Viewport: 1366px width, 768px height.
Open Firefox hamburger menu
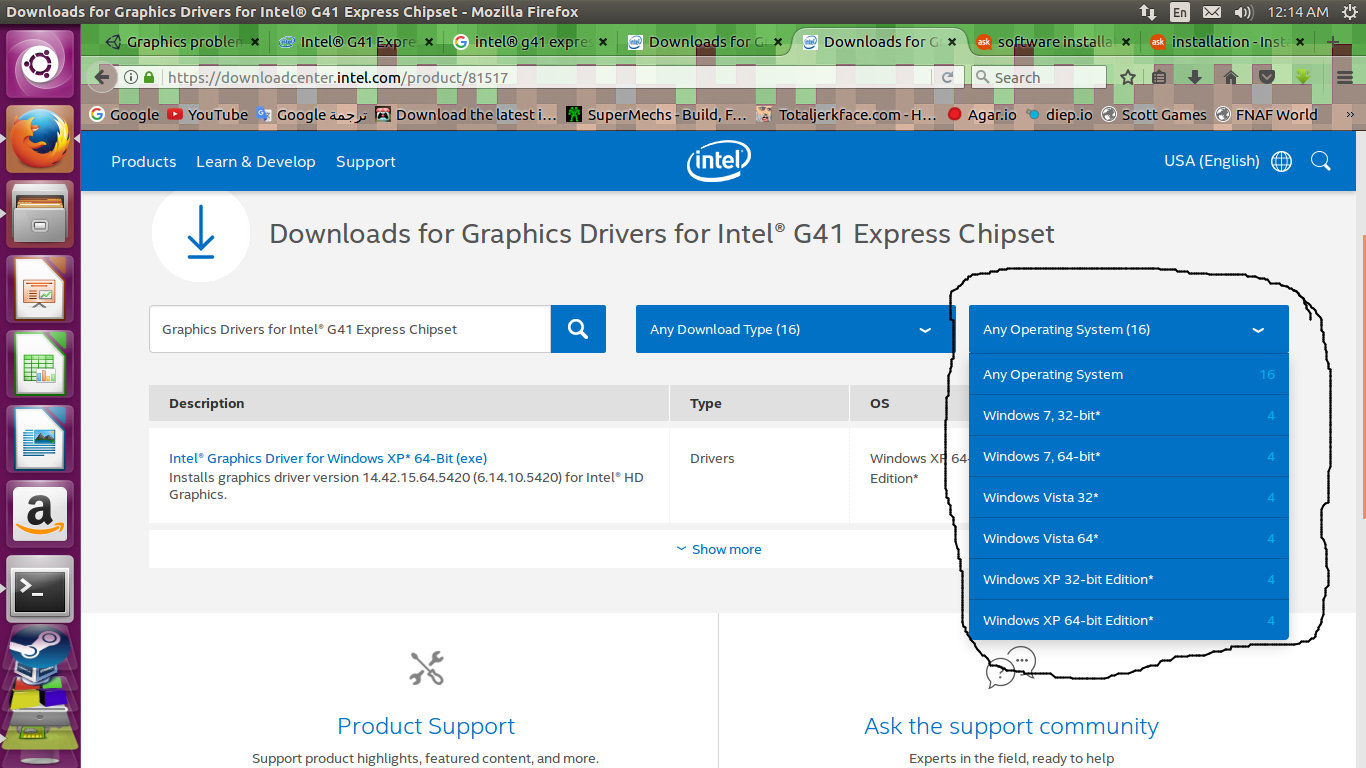tap(1345, 77)
